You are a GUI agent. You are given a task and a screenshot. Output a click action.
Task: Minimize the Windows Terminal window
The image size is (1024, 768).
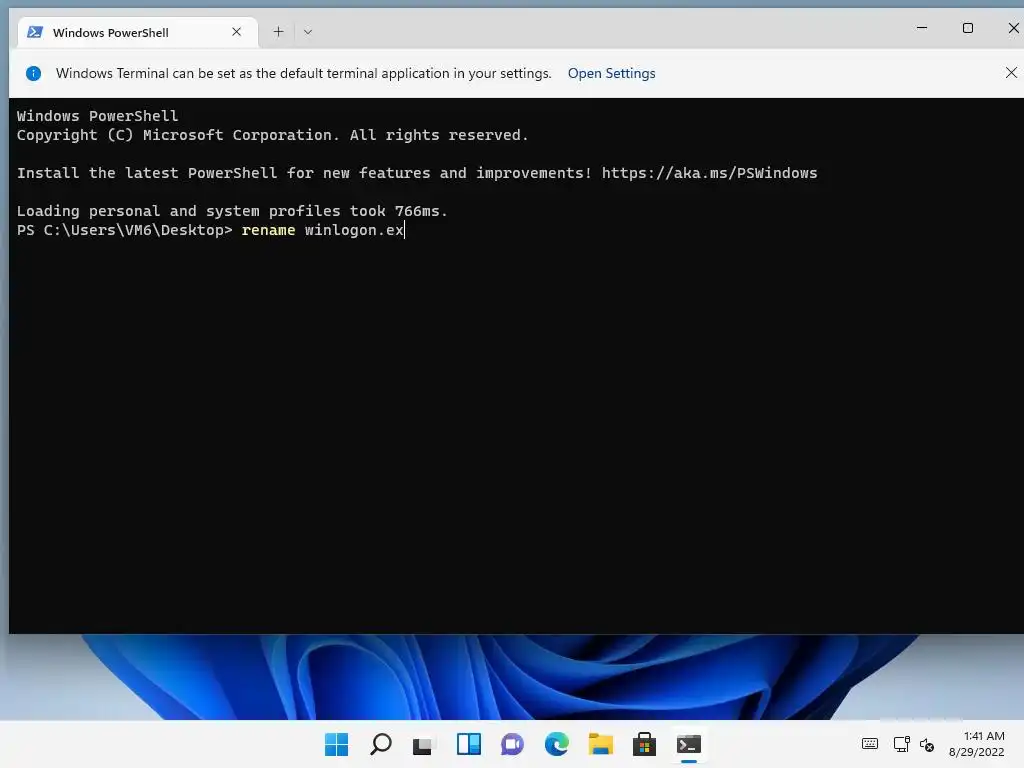click(922, 27)
